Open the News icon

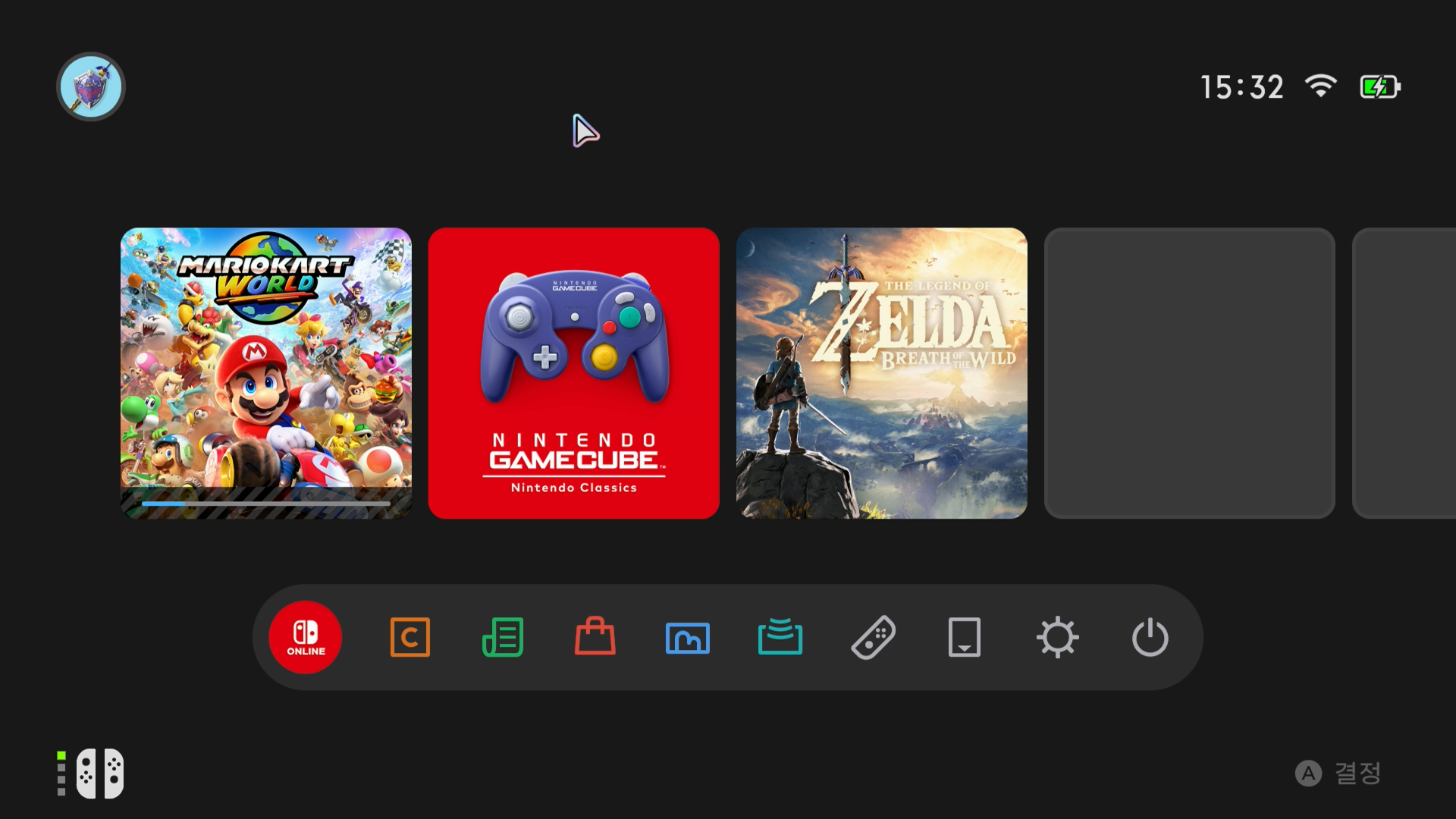point(503,637)
